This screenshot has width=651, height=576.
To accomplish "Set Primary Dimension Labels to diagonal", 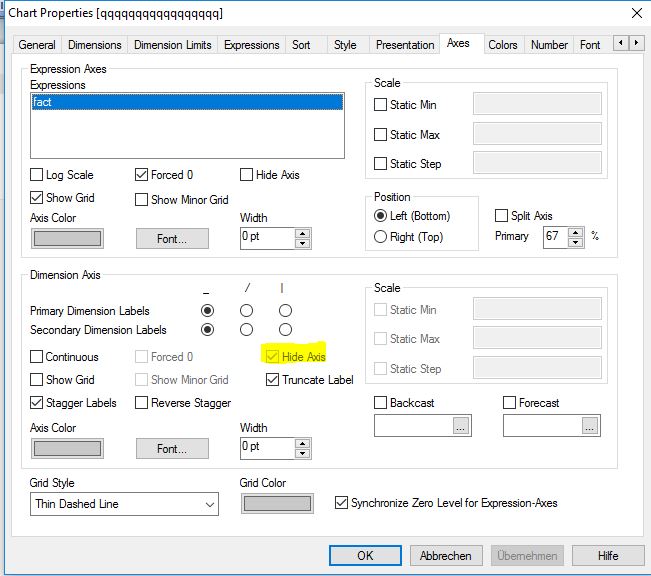I will coord(246,311).
